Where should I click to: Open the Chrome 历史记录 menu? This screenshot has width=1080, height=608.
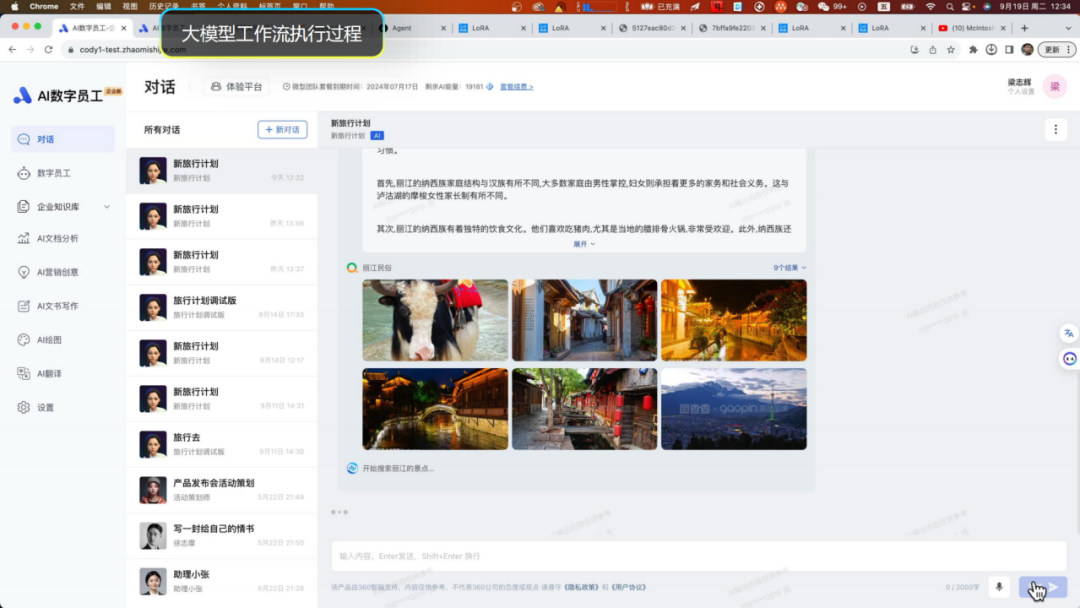(x=163, y=5)
